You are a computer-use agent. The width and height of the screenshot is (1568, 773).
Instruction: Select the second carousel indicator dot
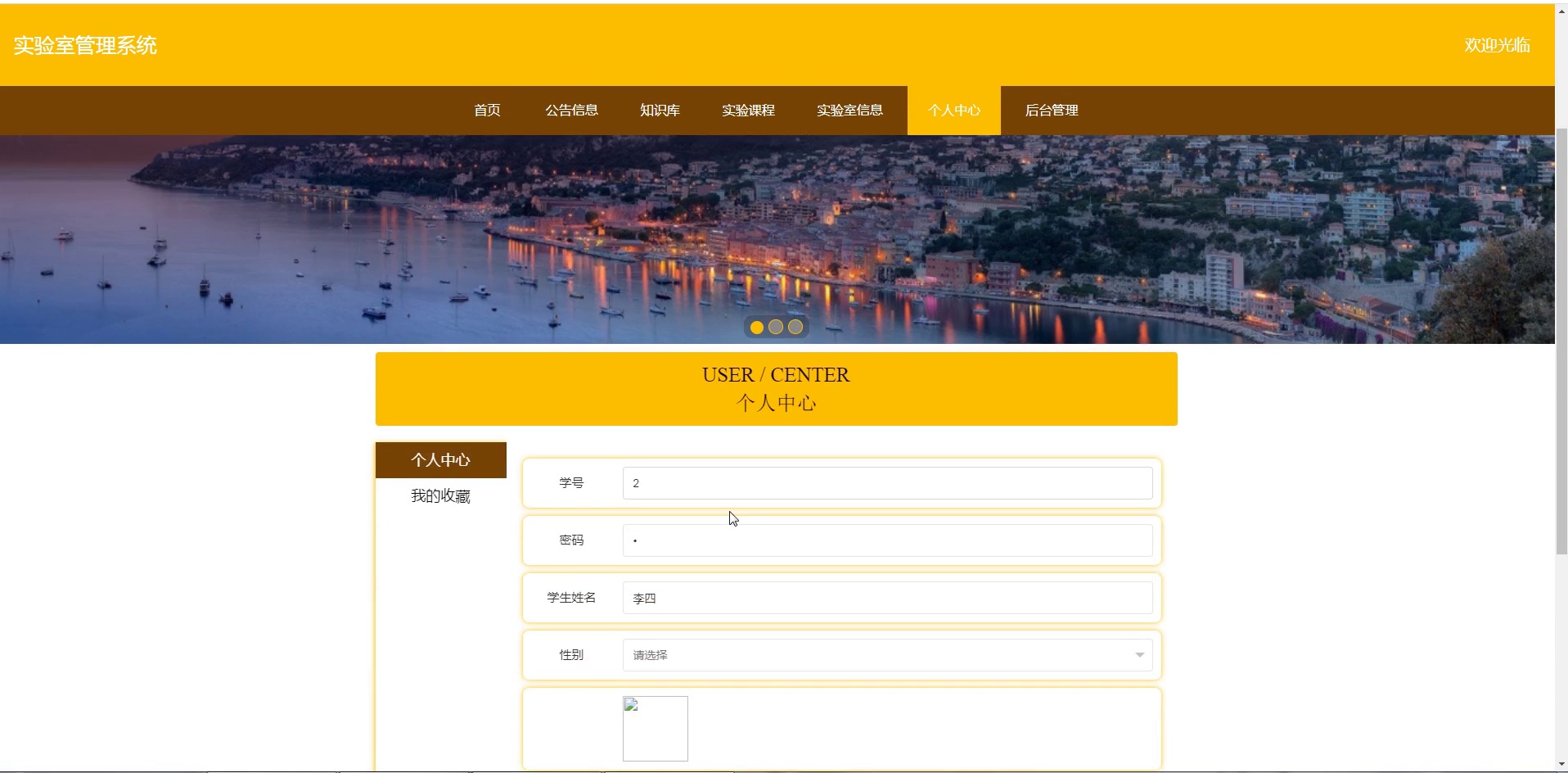click(x=776, y=328)
